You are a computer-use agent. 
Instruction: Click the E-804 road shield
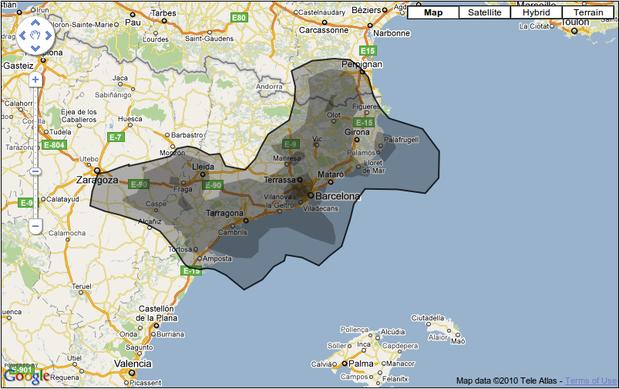tap(54, 145)
